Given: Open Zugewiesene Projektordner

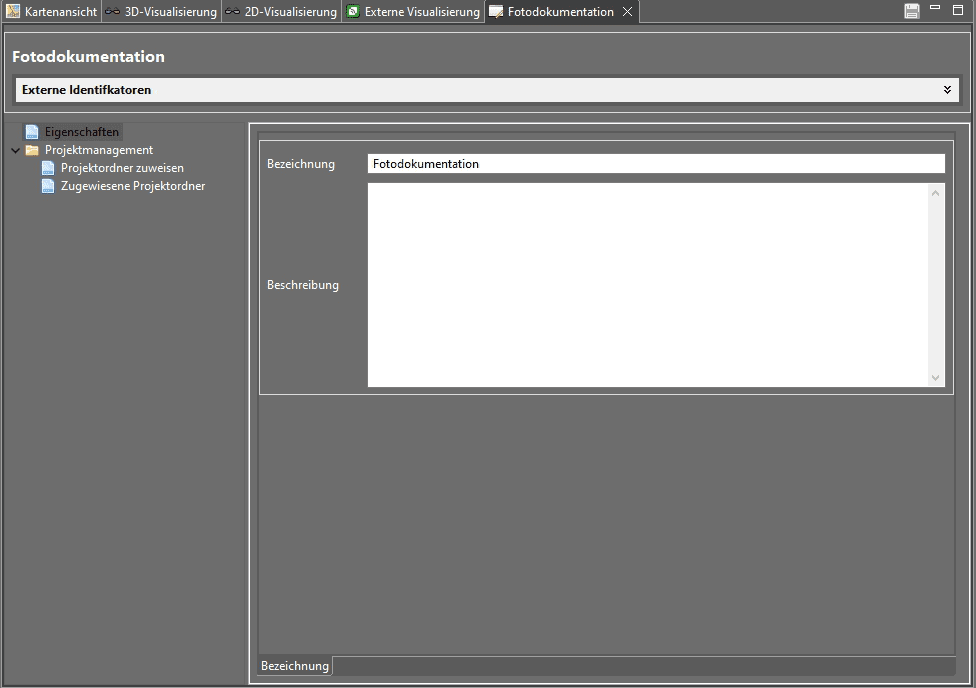Looking at the screenshot, I should point(133,186).
